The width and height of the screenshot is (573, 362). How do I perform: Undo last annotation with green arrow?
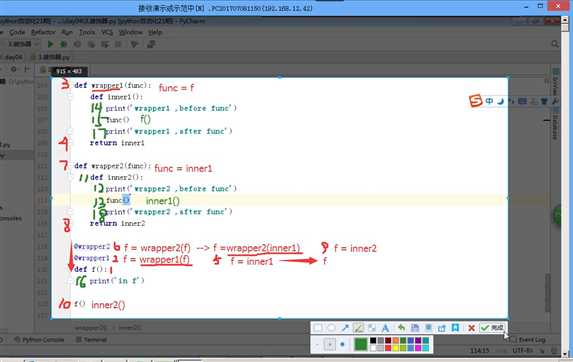(x=401, y=328)
